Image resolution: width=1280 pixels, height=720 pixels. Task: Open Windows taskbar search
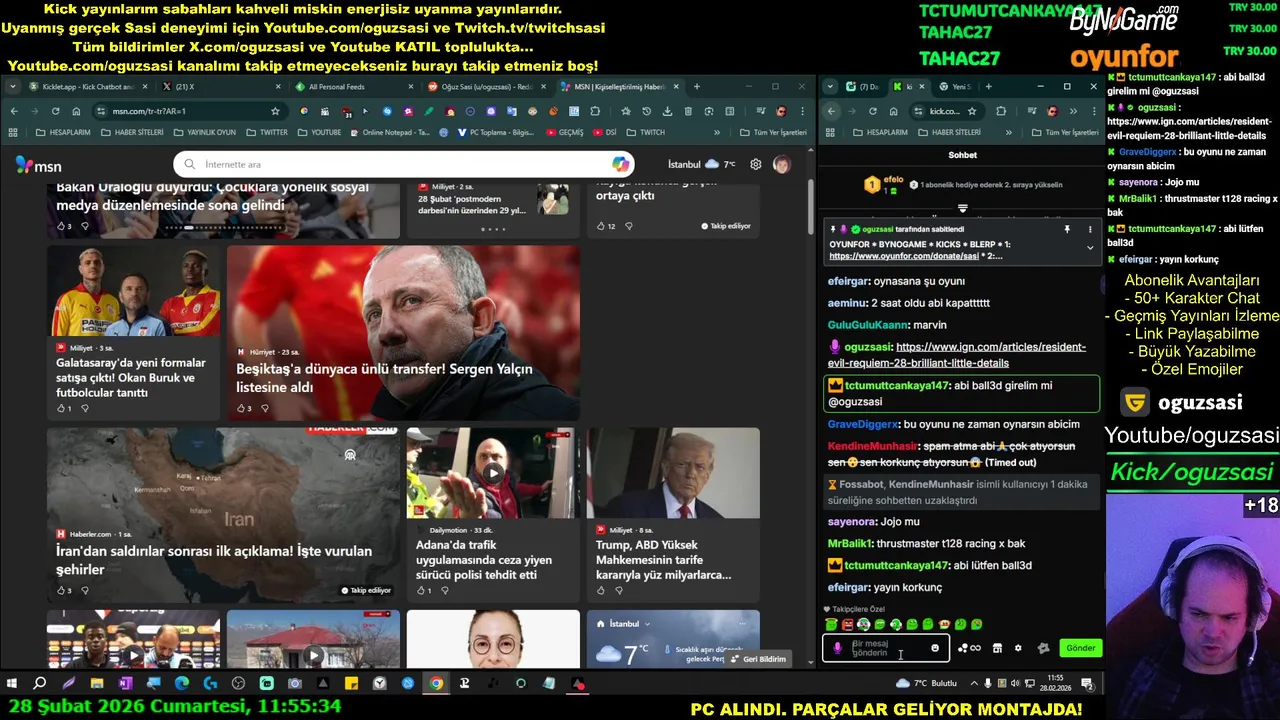[40, 684]
